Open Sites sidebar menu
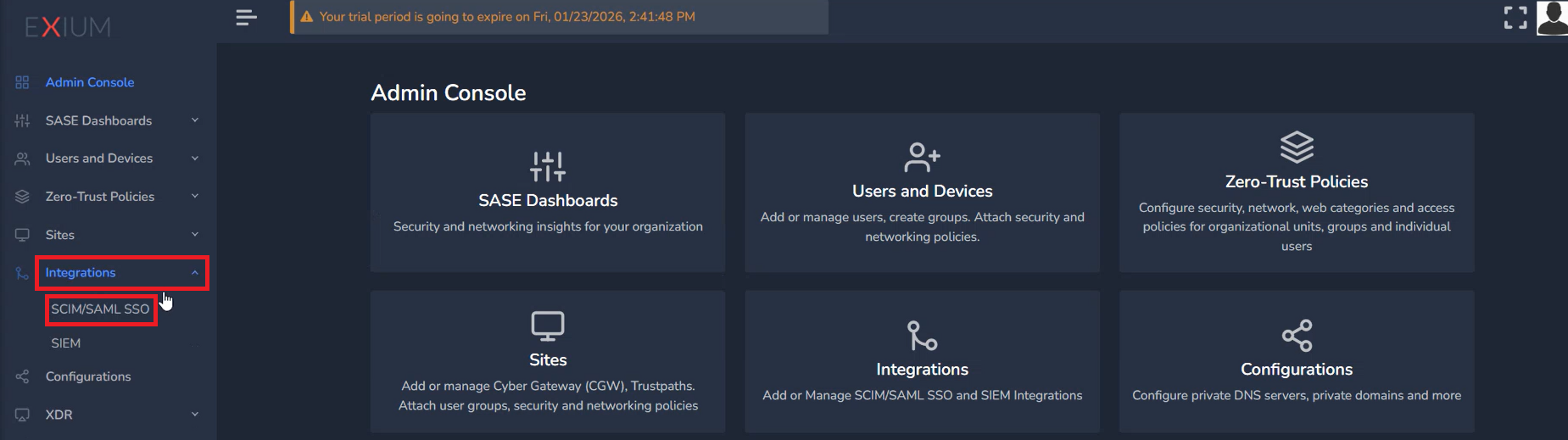 [x=60, y=235]
